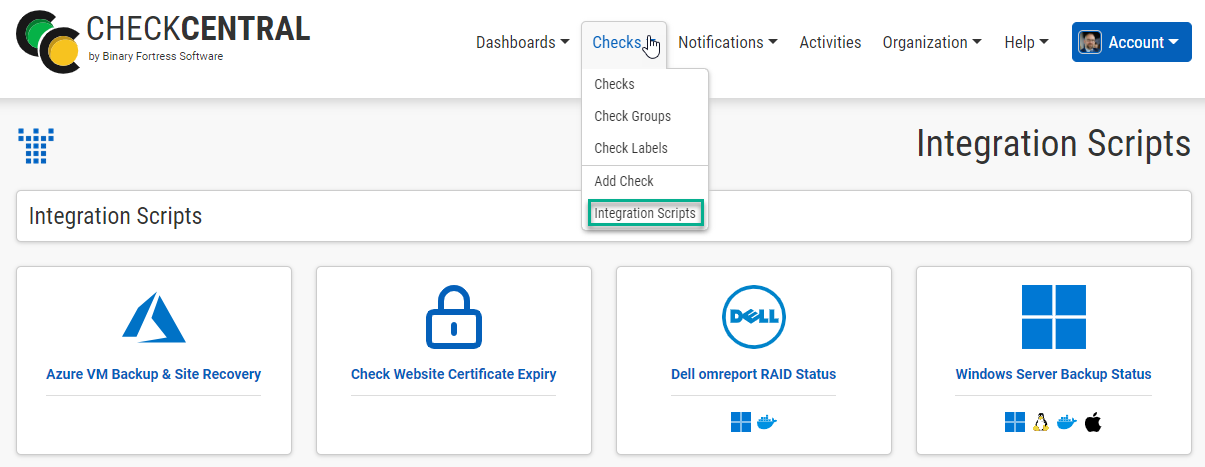Open the Notifications dropdown menu
This screenshot has height=467, width=1205.
tap(728, 42)
